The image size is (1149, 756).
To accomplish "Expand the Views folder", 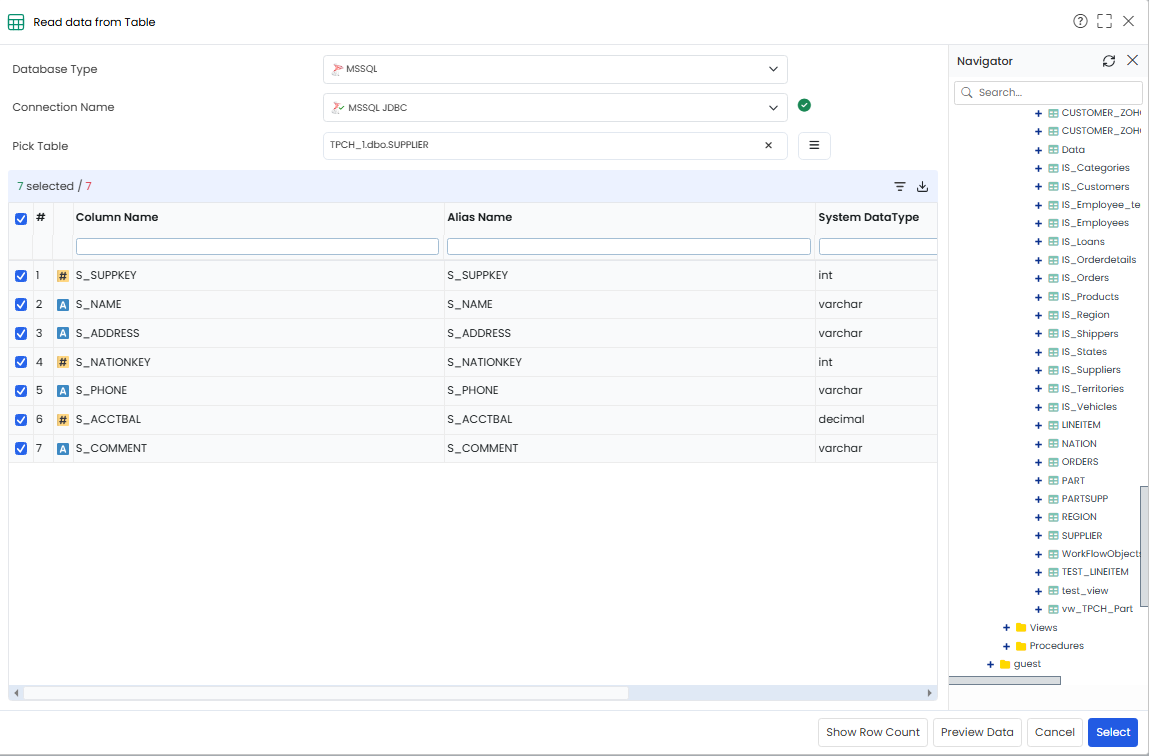I will point(1006,628).
